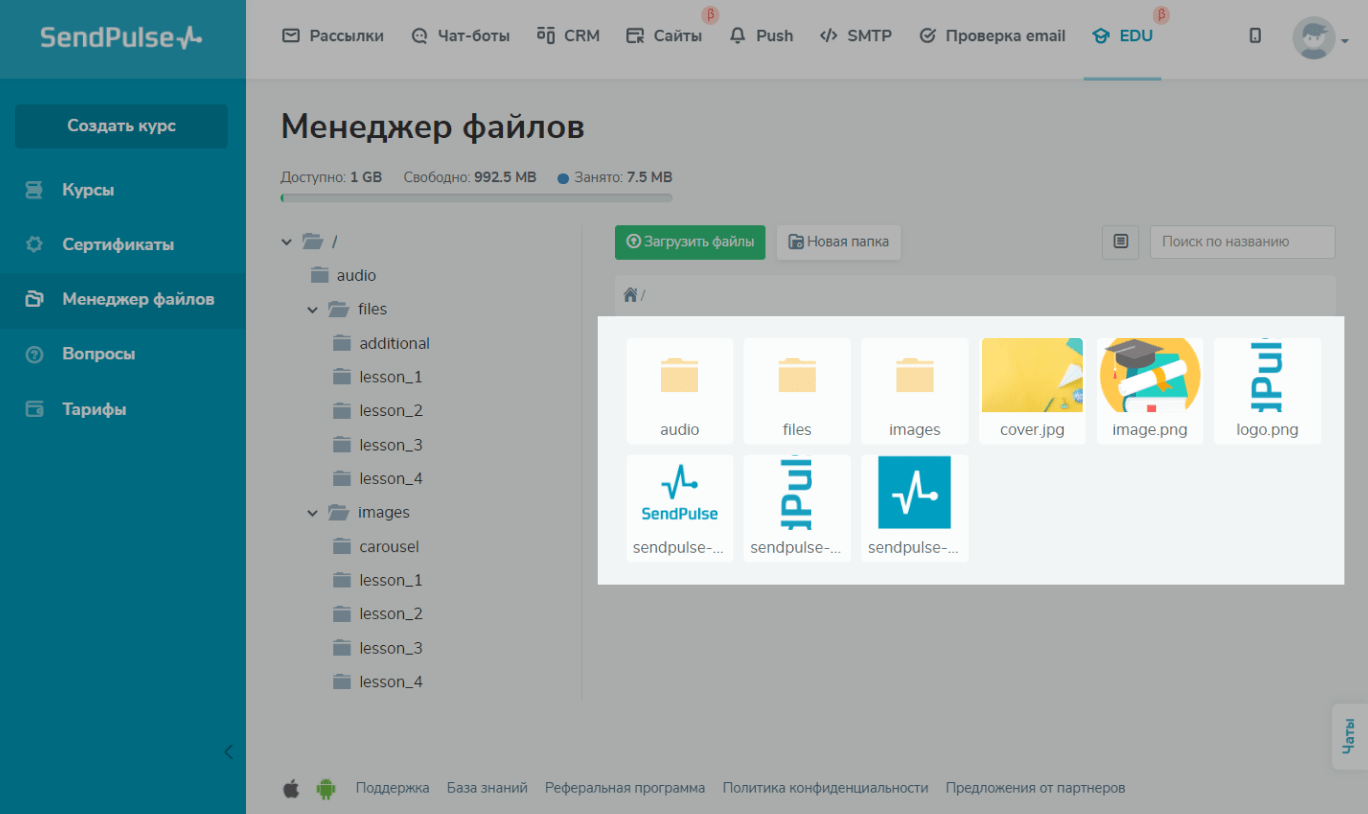The width and height of the screenshot is (1368, 814).
Task: Click the home breadcrumb icon
Action: coord(630,295)
